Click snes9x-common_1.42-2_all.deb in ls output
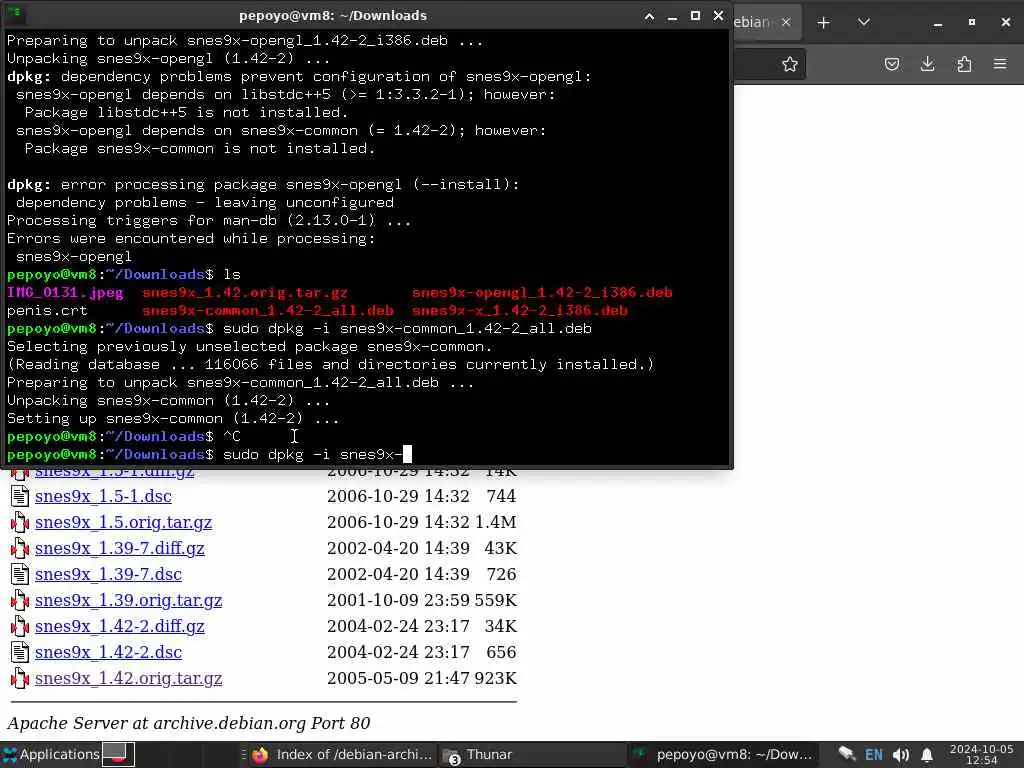Image resolution: width=1024 pixels, height=768 pixels. pyautogui.click(x=268, y=310)
